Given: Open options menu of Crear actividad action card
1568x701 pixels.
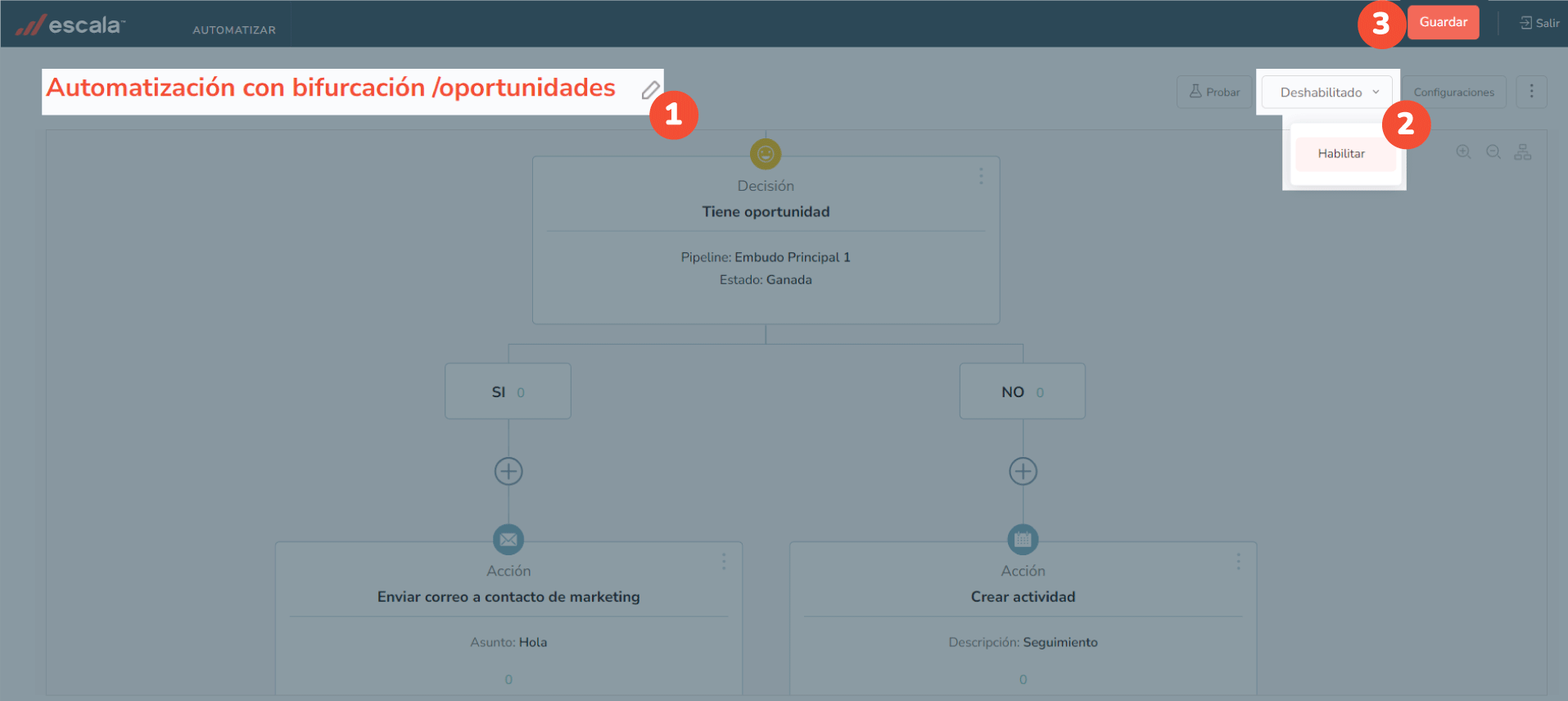Looking at the screenshot, I should pyautogui.click(x=1238, y=561).
